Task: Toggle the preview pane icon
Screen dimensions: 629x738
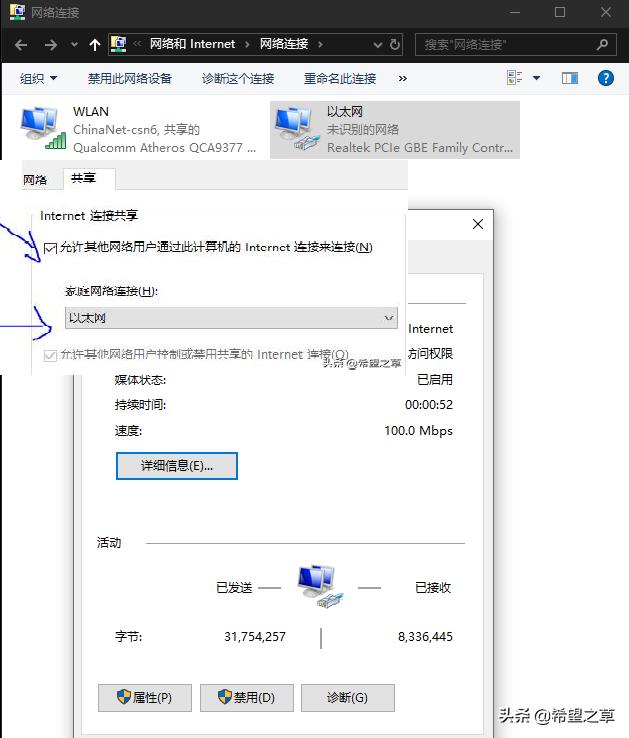Action: pyautogui.click(x=570, y=78)
